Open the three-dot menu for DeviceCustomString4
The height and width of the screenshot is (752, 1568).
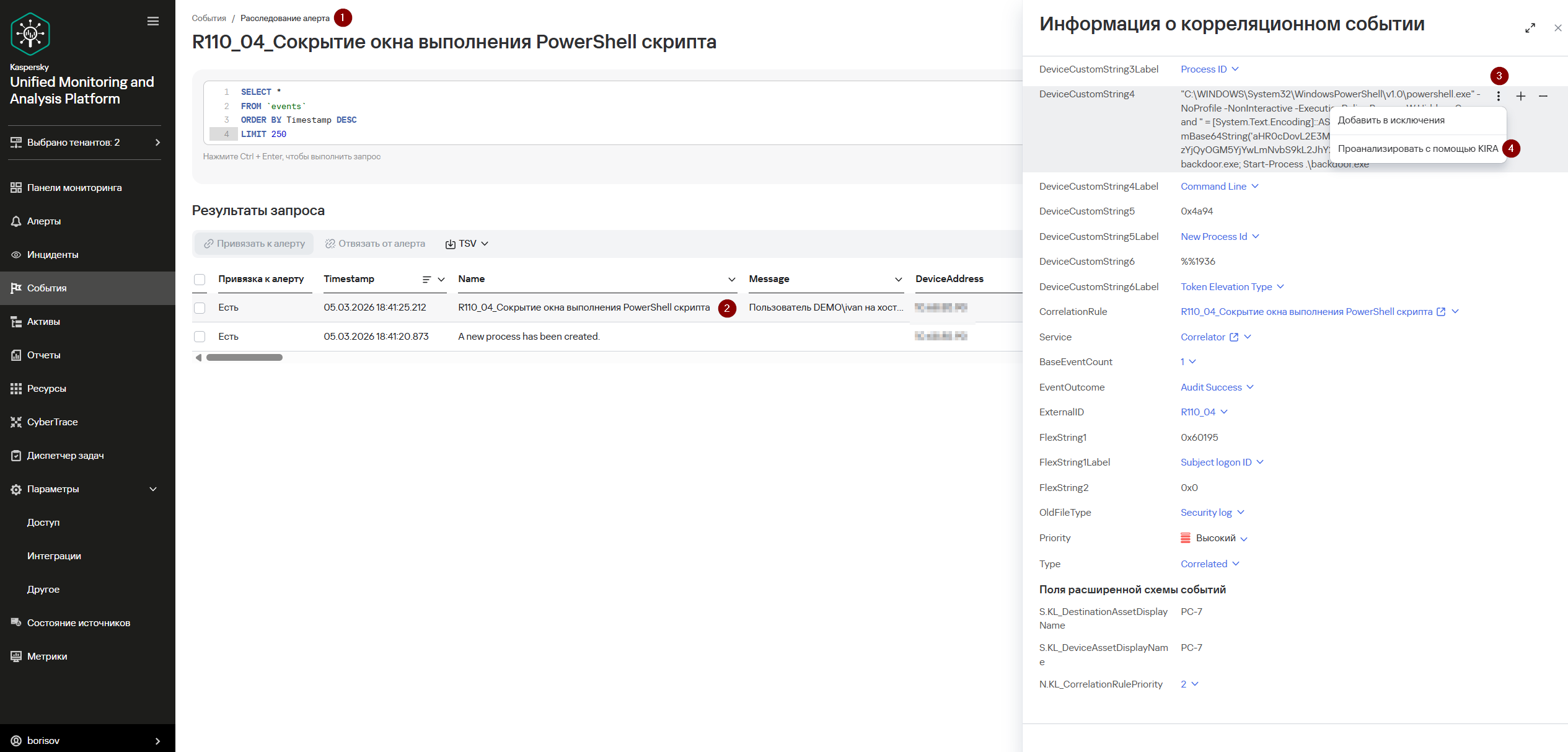tap(1499, 96)
